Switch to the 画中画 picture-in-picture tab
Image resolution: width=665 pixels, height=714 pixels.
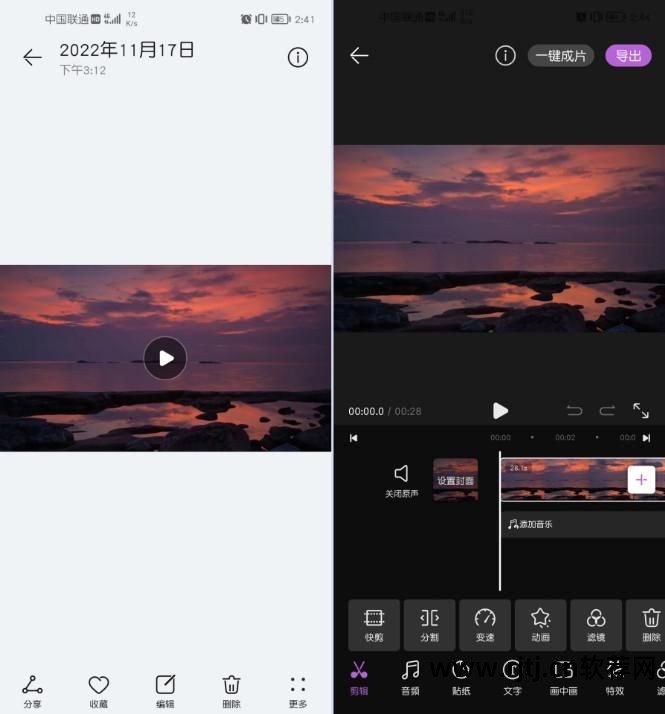tap(563, 678)
